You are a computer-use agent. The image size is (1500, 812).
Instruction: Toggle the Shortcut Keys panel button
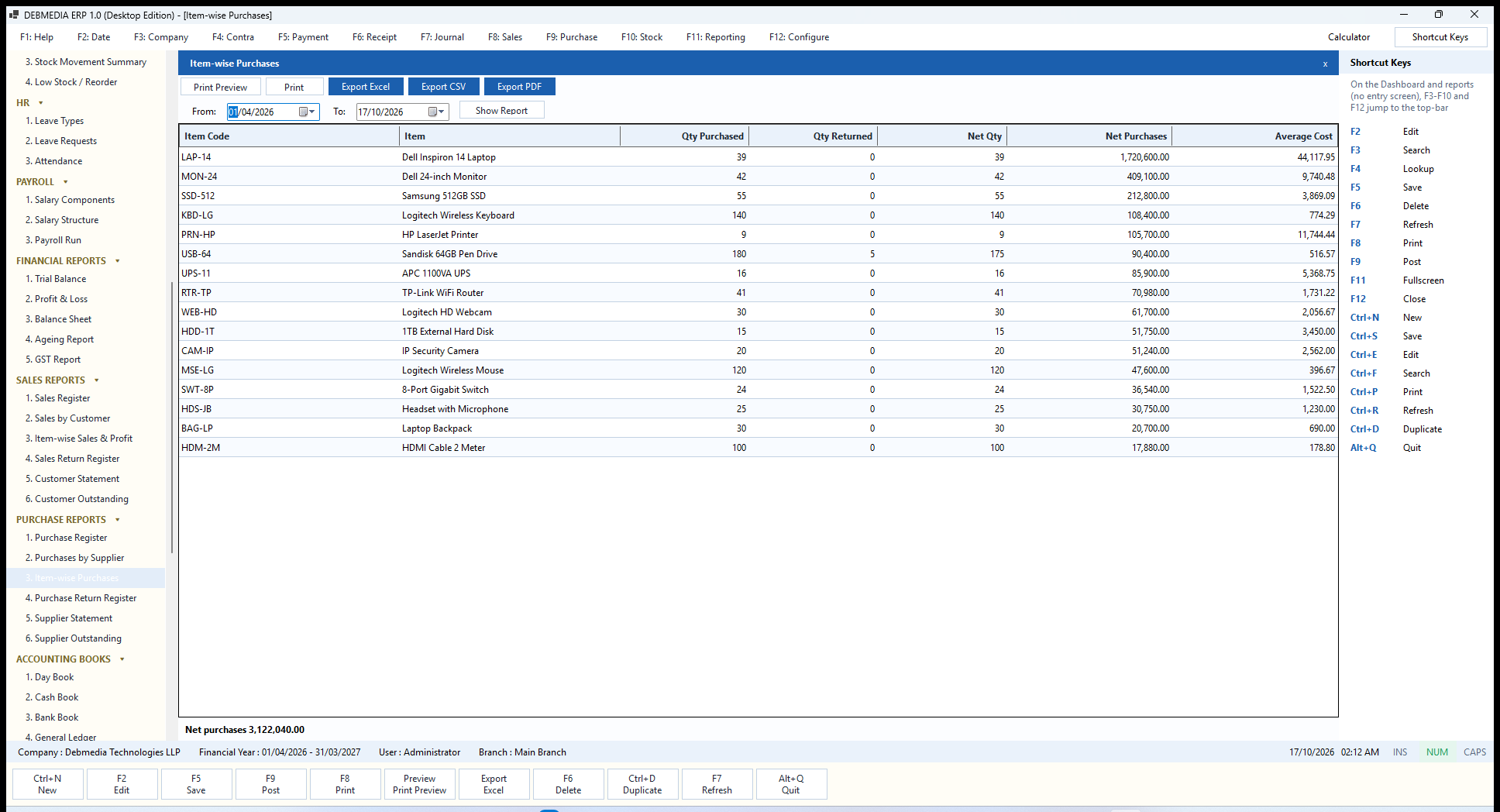[x=1440, y=37]
